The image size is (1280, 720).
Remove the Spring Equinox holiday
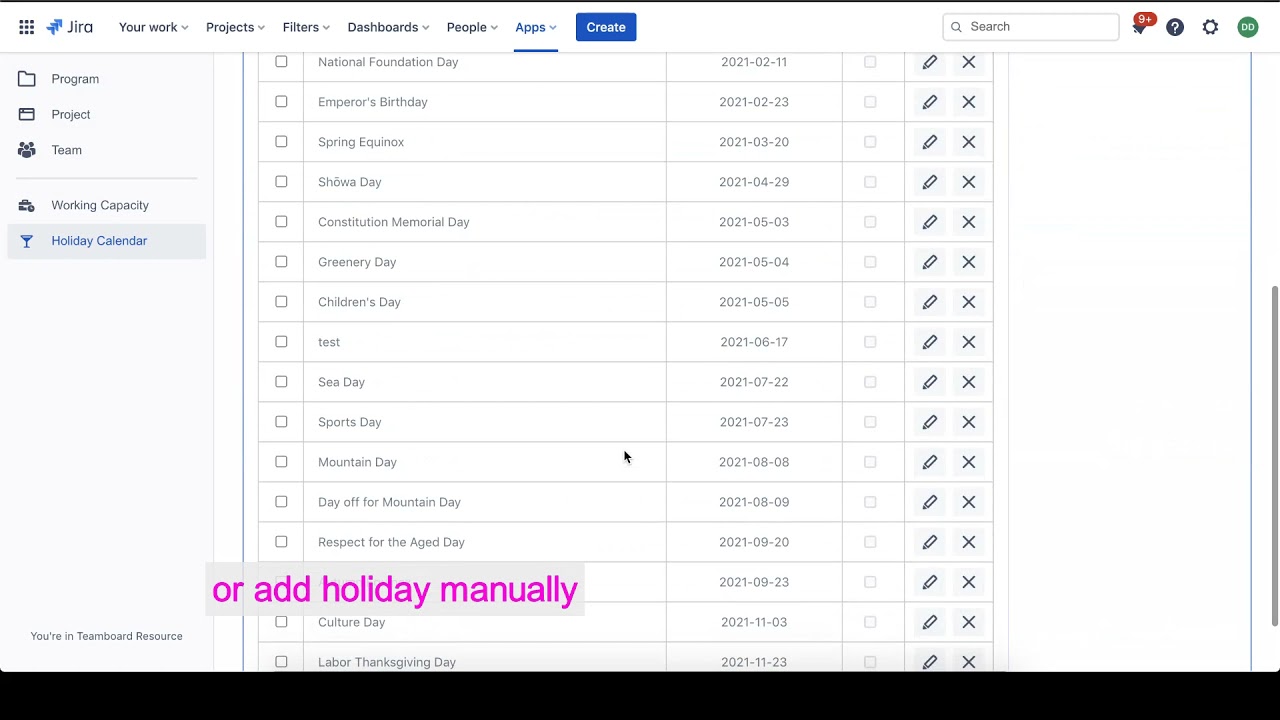tap(969, 142)
